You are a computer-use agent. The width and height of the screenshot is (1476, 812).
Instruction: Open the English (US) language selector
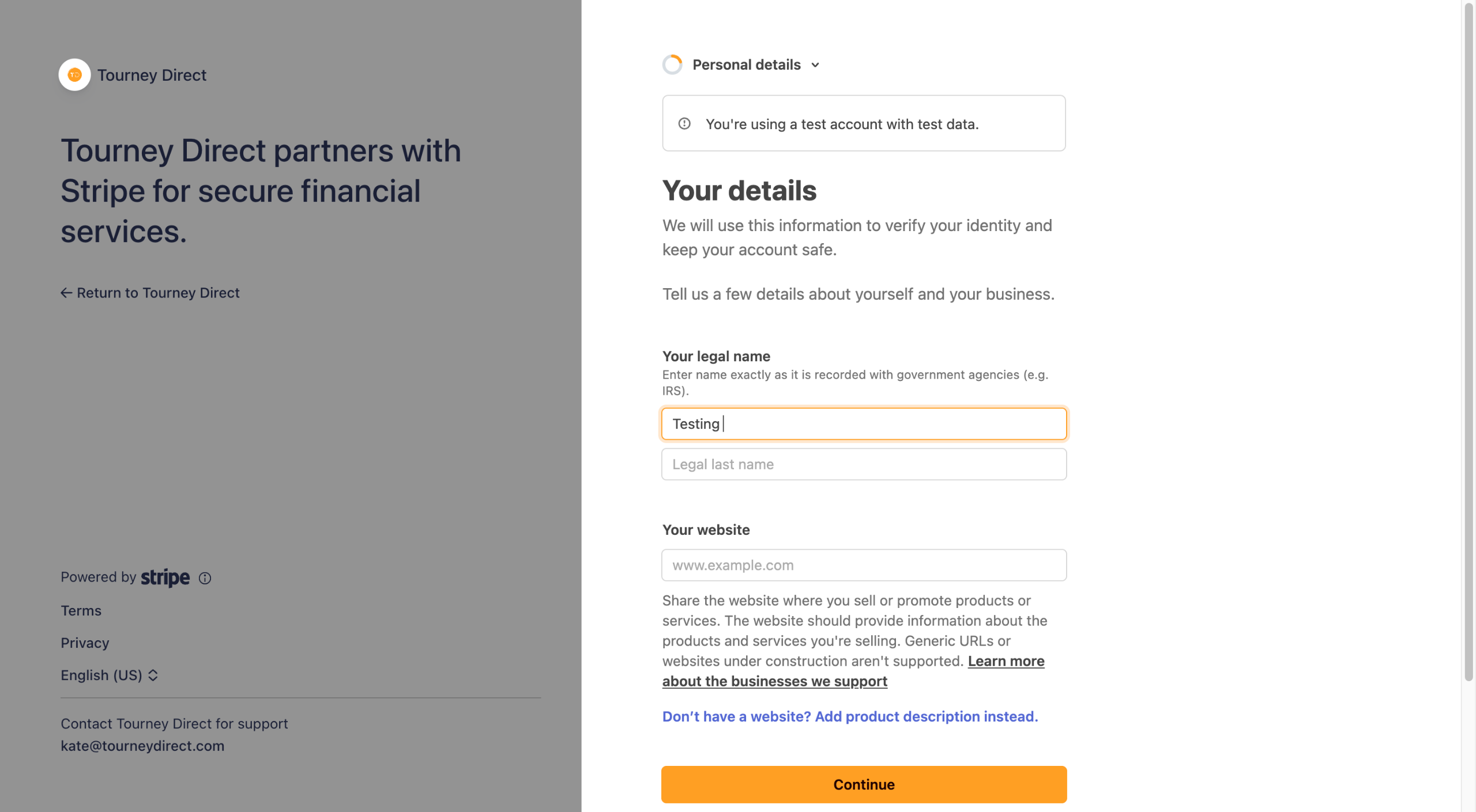(x=110, y=675)
